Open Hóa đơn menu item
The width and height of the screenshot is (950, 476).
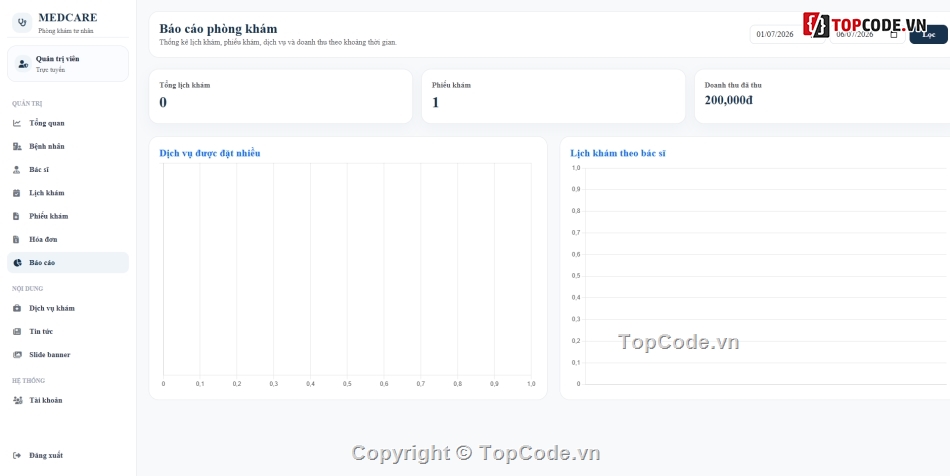[68, 240]
